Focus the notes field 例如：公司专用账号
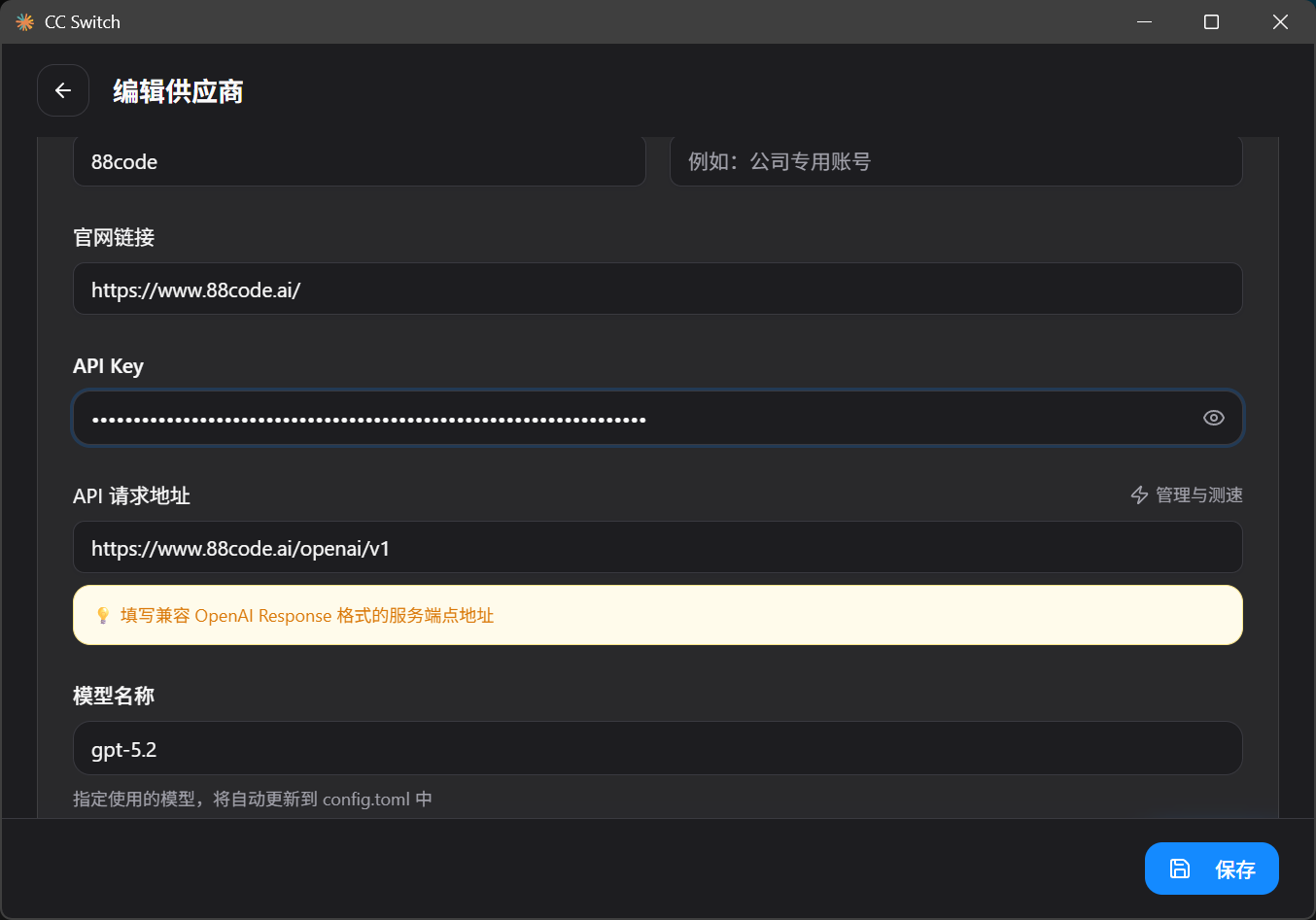 click(956, 161)
